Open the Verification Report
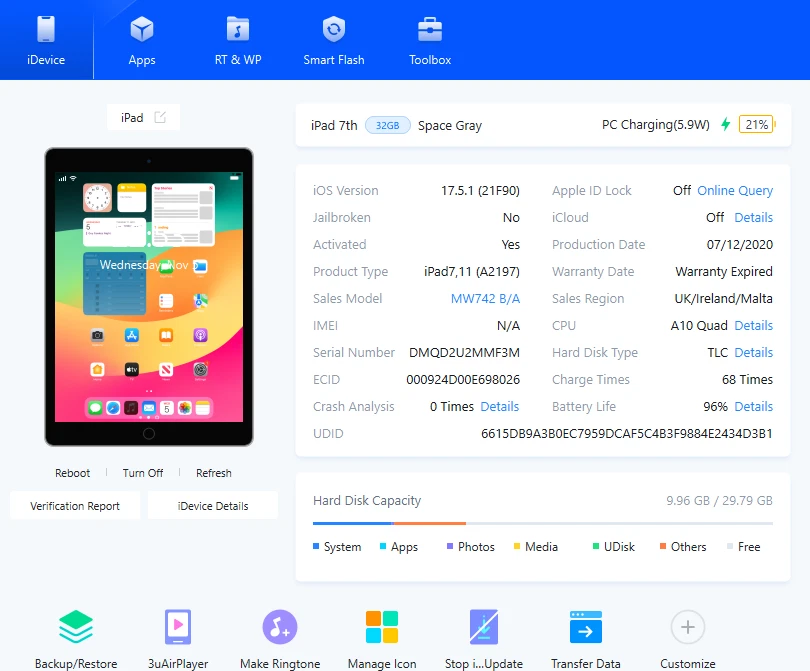The width and height of the screenshot is (810, 671). (75, 506)
